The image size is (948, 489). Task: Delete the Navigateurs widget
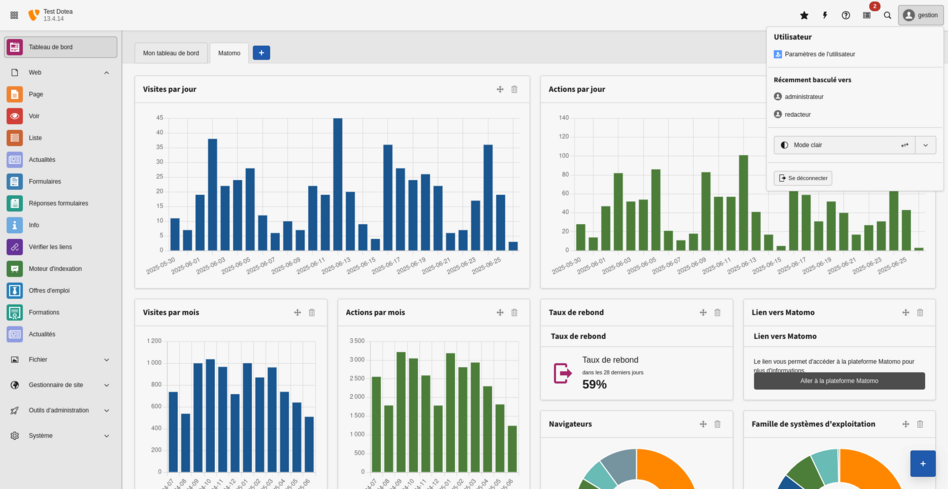tap(718, 424)
